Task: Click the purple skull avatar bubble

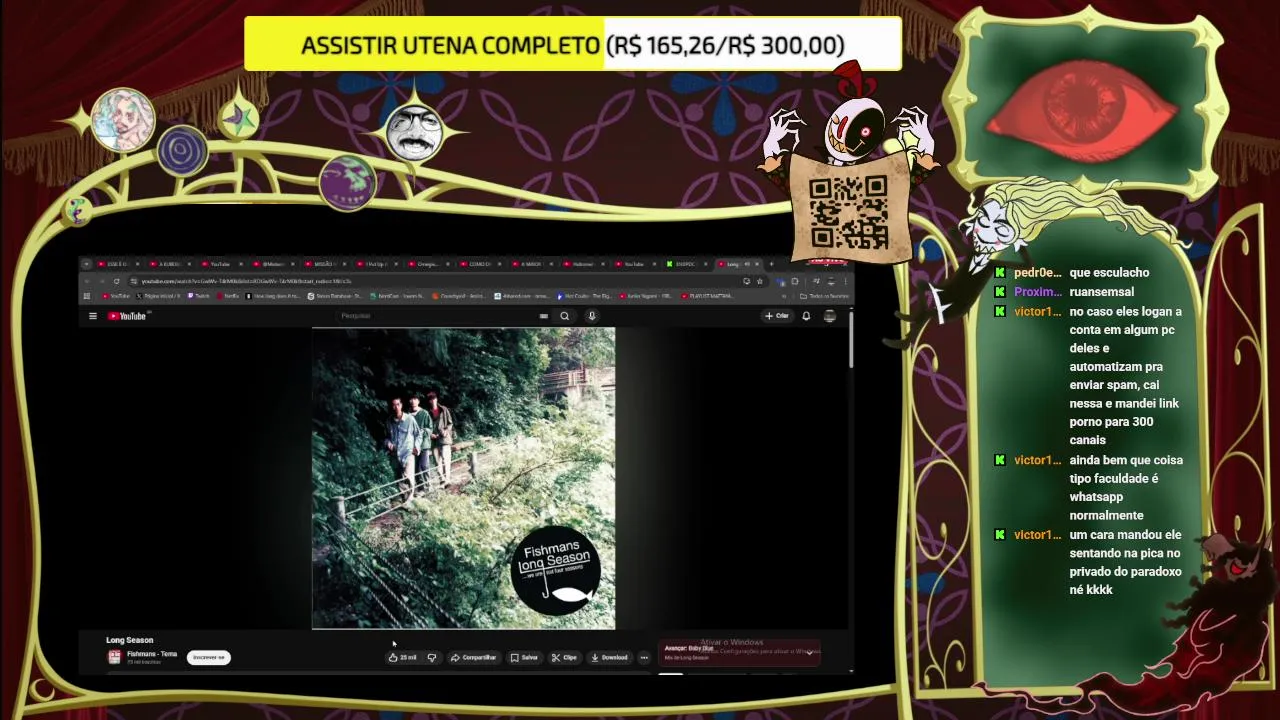Action: point(347,182)
